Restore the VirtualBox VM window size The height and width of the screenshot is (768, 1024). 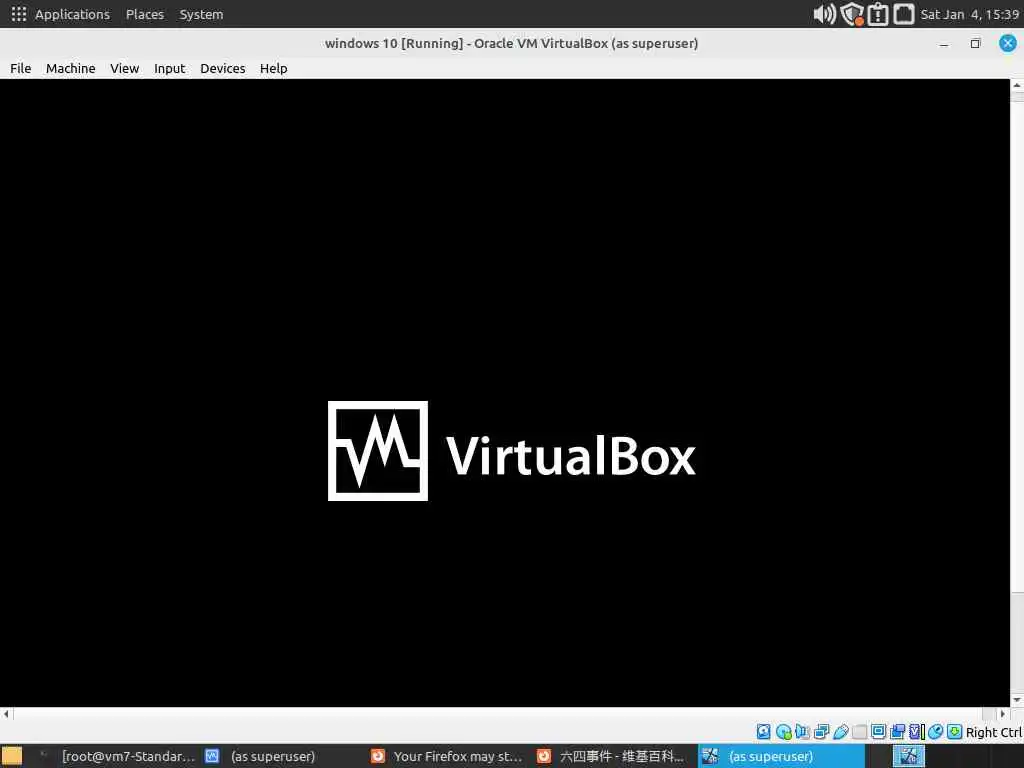coord(976,44)
